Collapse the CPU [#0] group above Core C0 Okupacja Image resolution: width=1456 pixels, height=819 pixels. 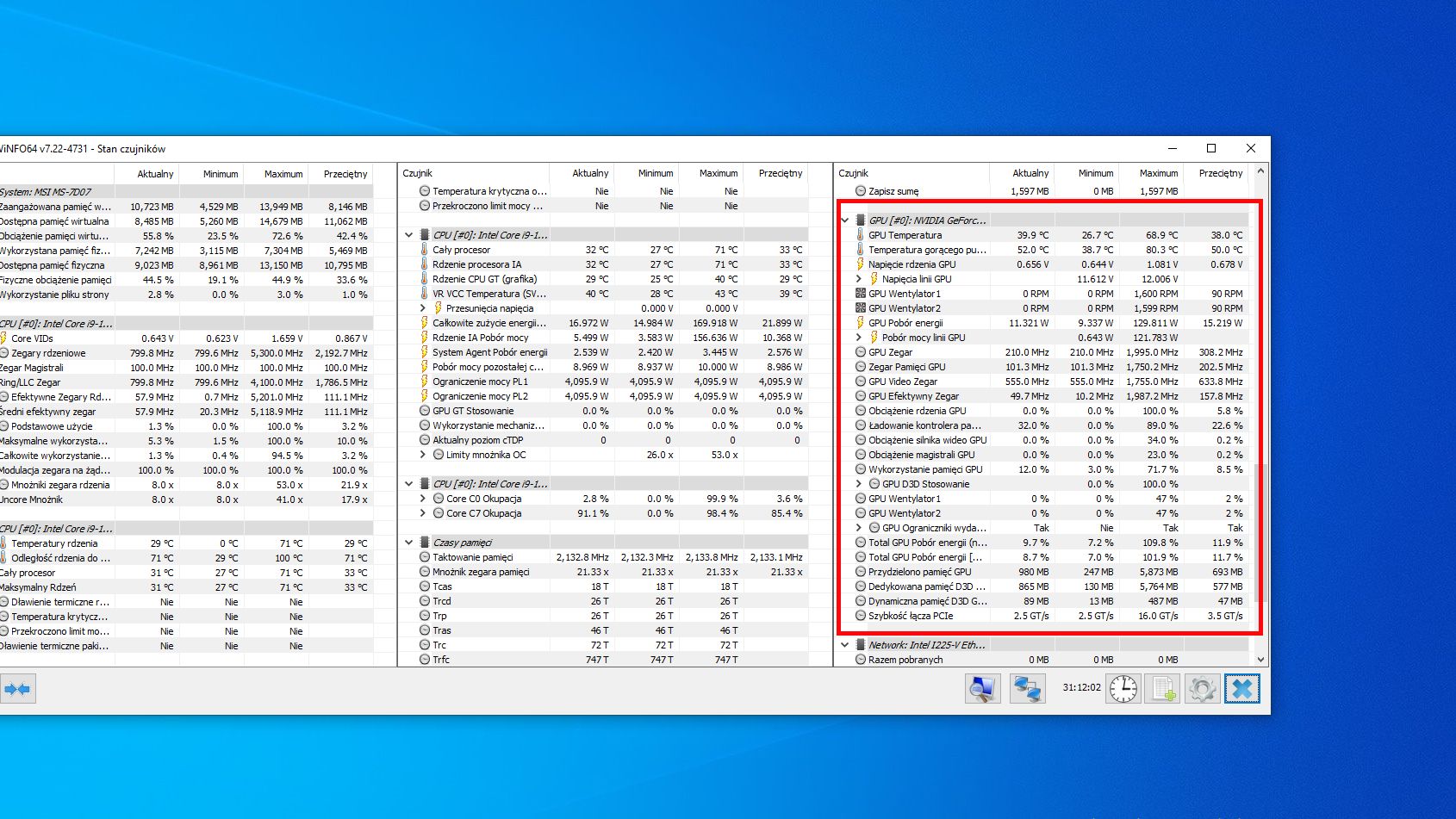click(409, 484)
